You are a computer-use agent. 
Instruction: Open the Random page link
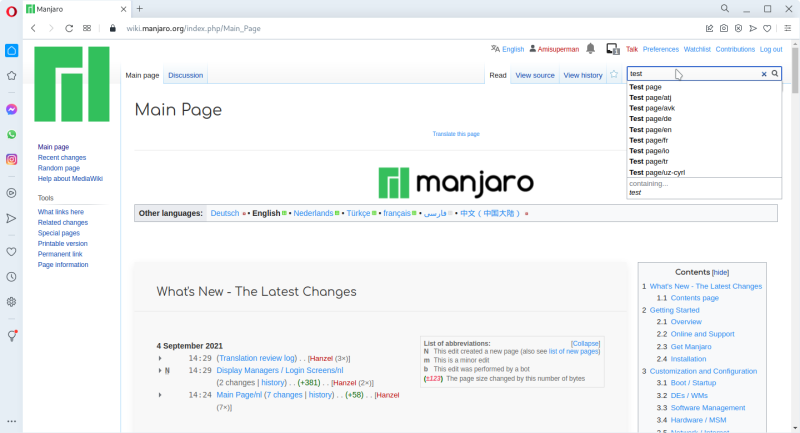click(59, 168)
